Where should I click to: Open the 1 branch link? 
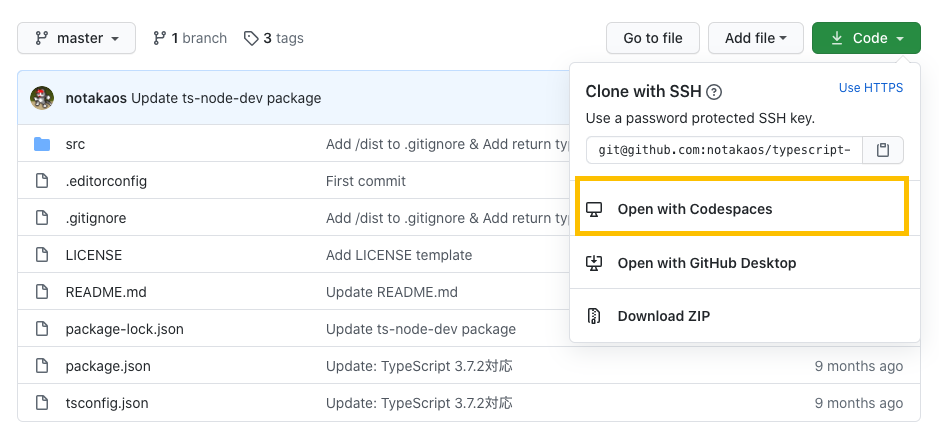[190, 38]
